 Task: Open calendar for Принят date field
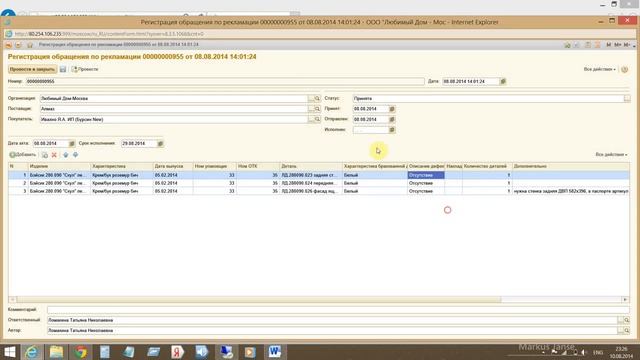392,109
